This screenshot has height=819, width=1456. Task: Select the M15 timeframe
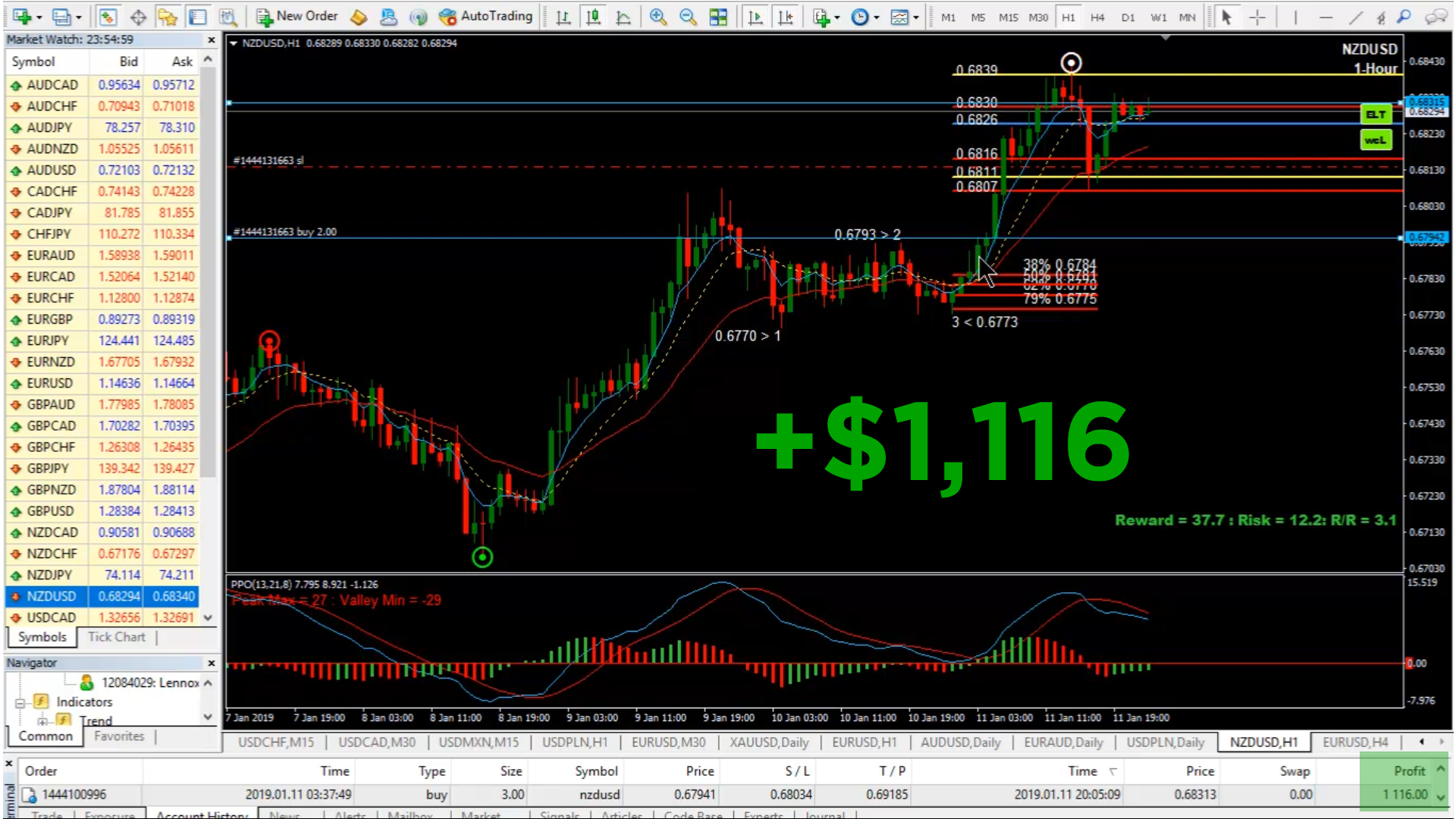coord(1008,17)
